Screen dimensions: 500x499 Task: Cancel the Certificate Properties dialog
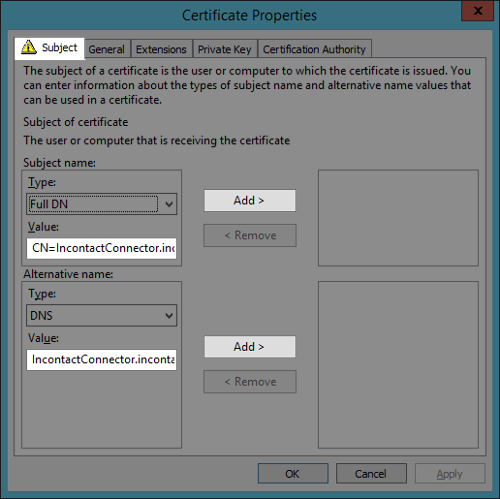[371, 473]
